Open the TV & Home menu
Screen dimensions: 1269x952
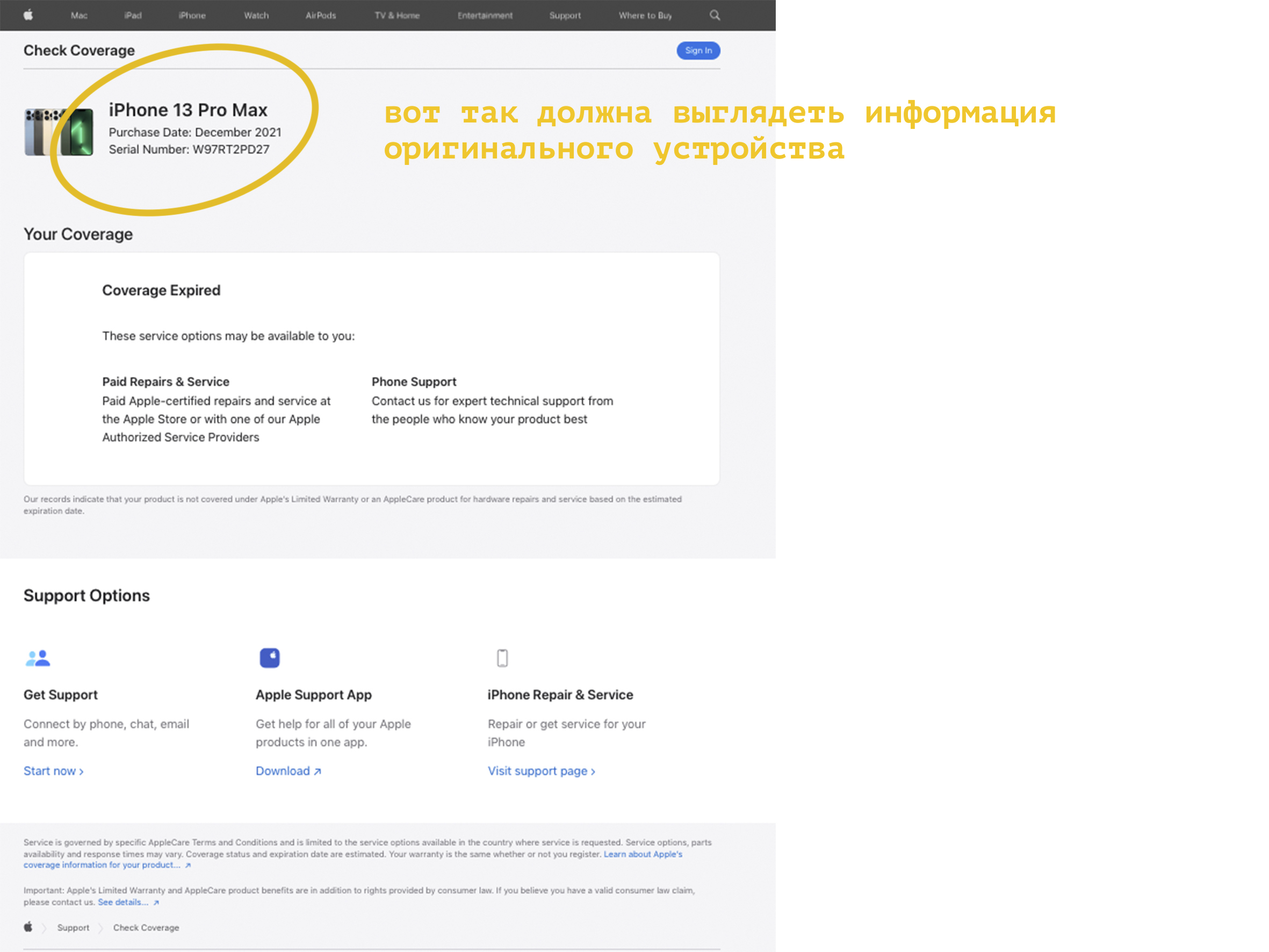[397, 16]
